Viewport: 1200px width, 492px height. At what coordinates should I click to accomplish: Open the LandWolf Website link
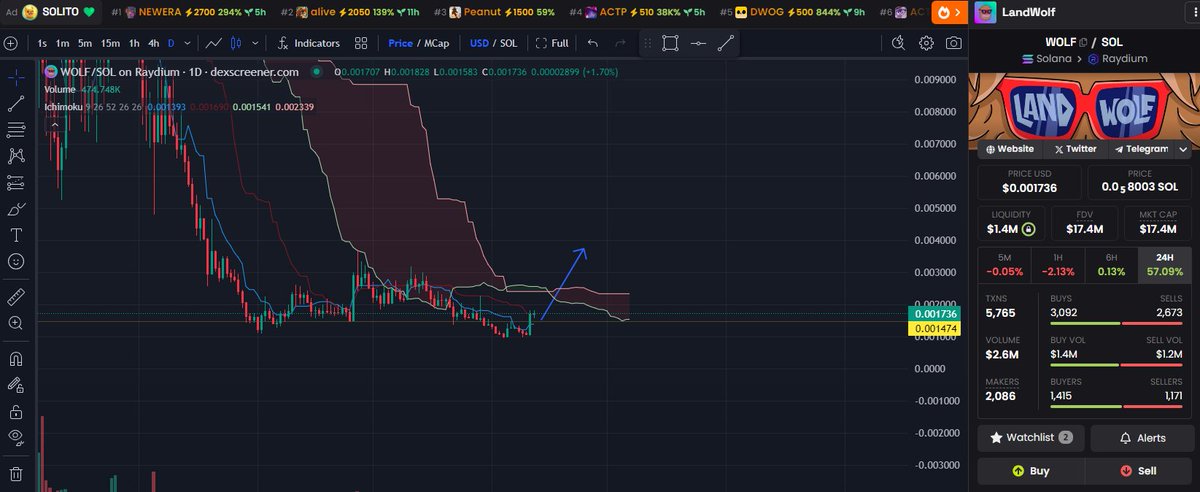point(1009,148)
